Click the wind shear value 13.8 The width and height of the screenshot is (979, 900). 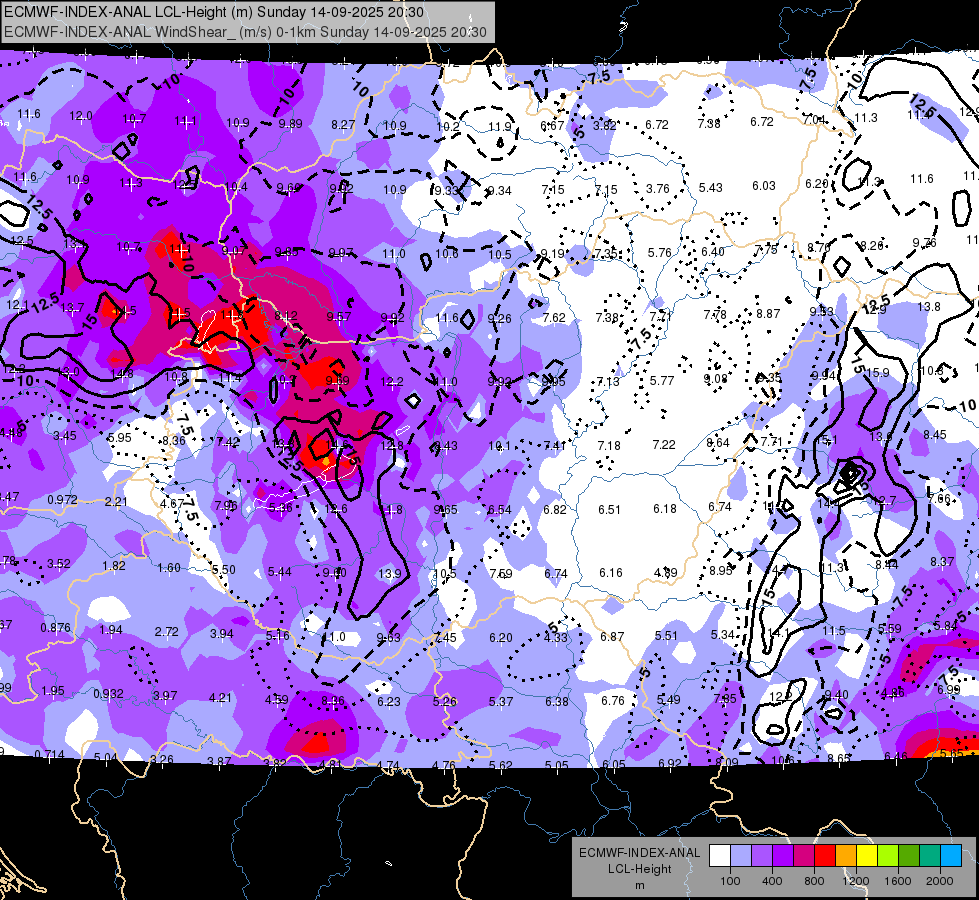929,307
